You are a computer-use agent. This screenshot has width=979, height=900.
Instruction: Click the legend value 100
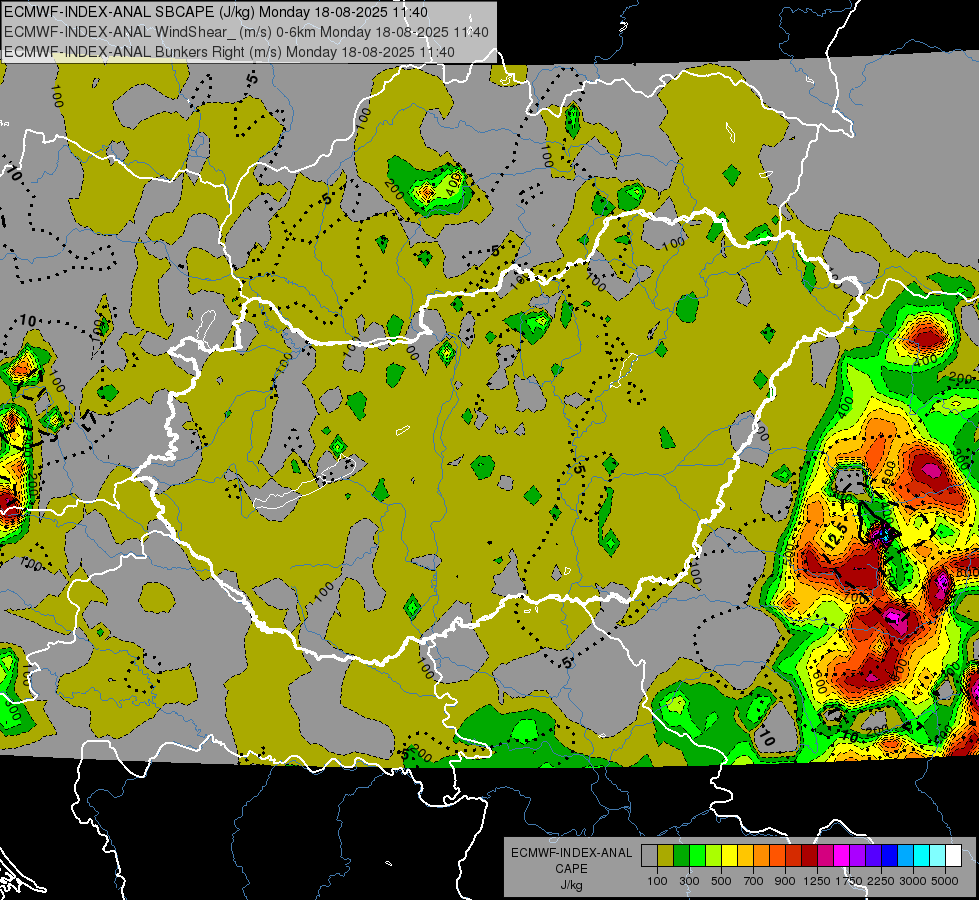pos(657,881)
